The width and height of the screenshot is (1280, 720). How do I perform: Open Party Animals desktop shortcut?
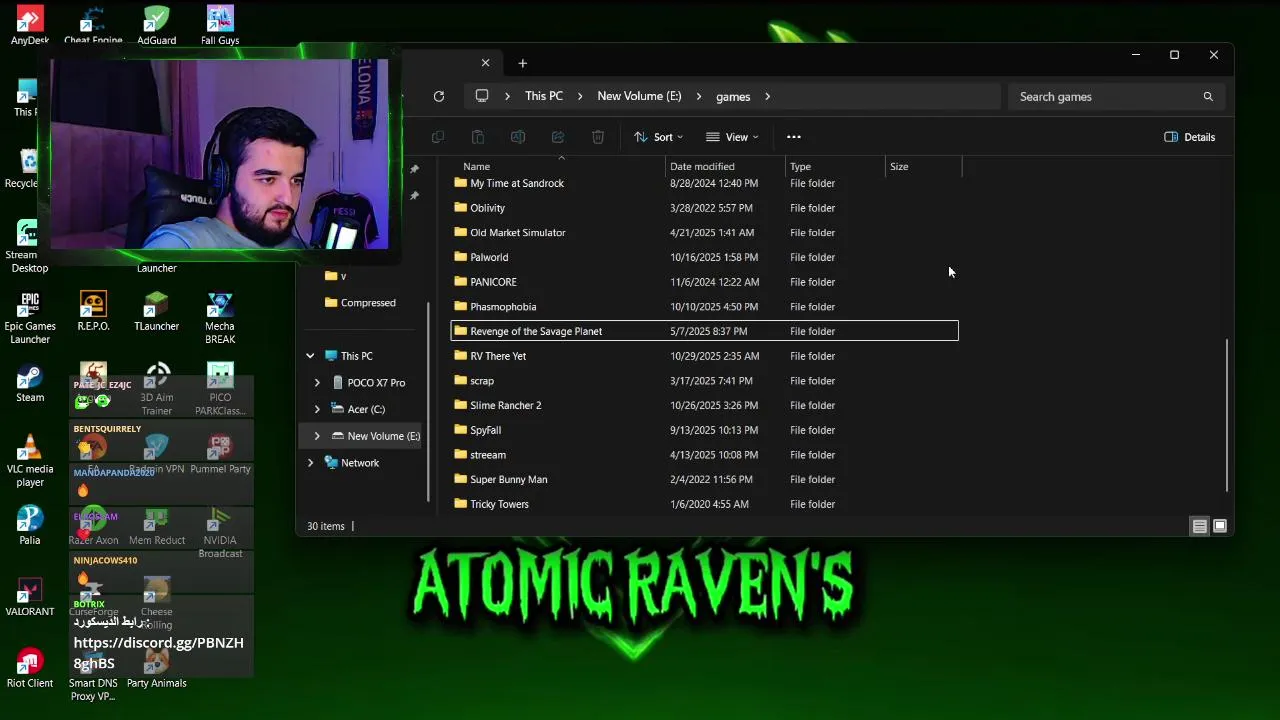tap(157, 668)
